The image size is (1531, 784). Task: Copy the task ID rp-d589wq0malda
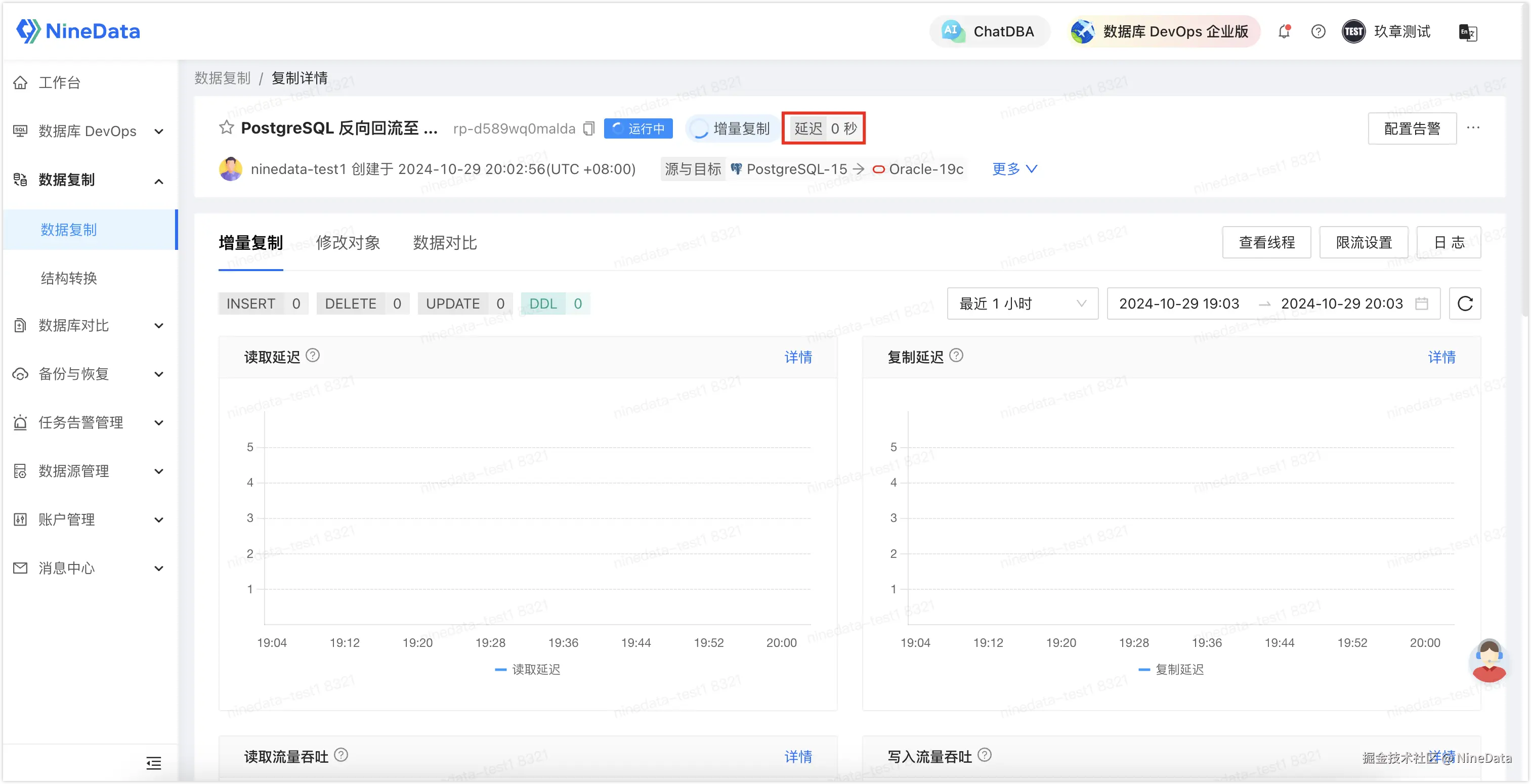click(588, 128)
